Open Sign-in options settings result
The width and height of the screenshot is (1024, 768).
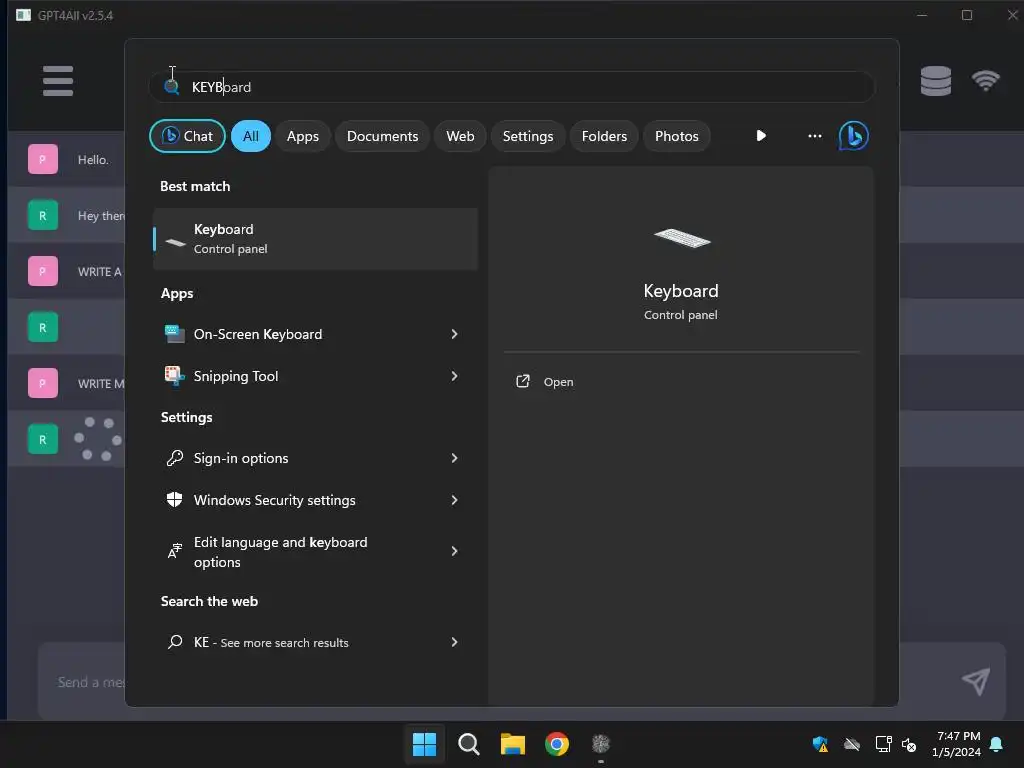315,458
